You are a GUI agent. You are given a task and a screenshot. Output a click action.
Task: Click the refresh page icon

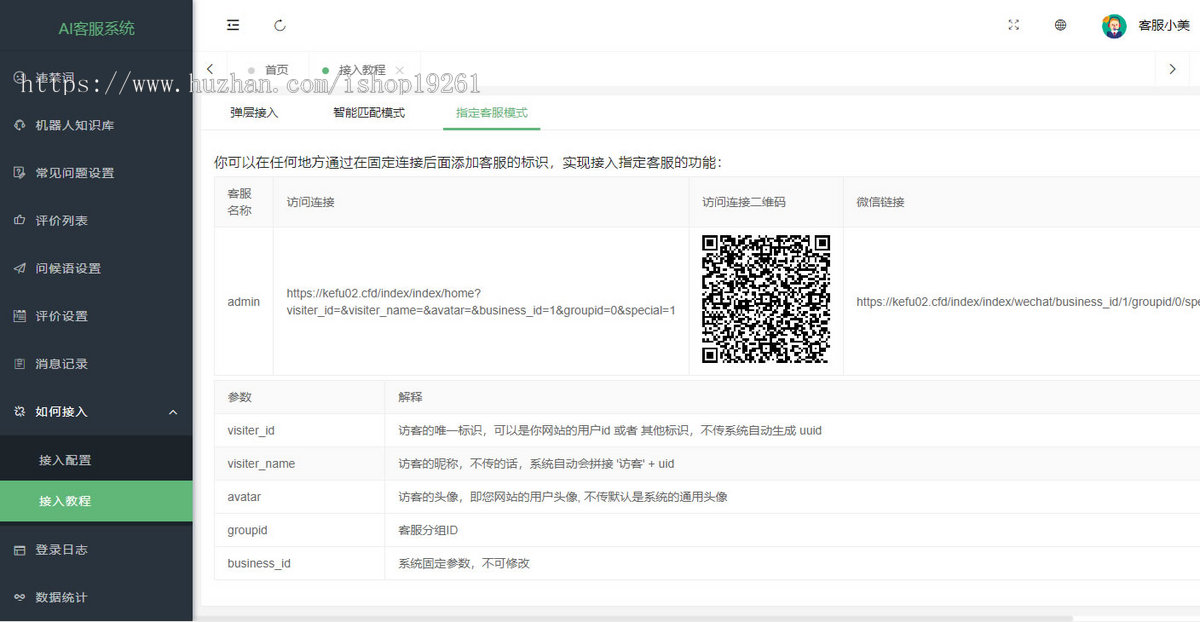pos(280,25)
